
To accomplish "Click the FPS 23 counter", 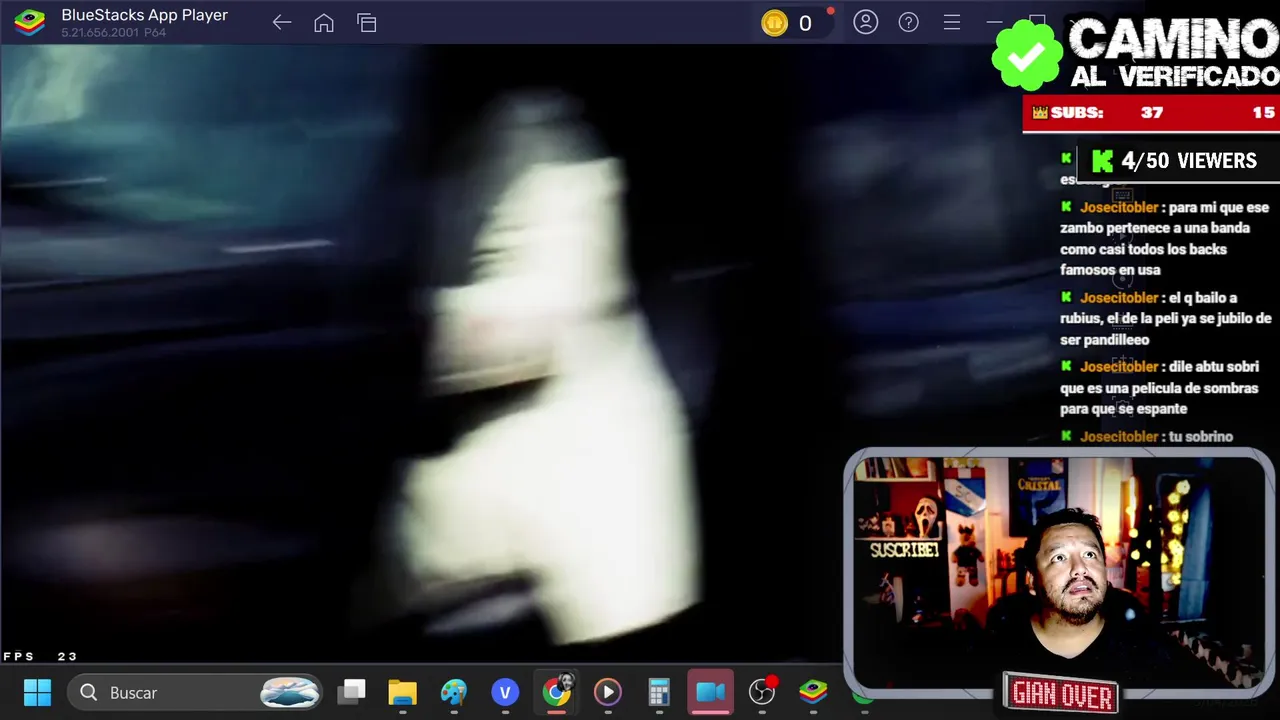I will pyautogui.click(x=40, y=657).
